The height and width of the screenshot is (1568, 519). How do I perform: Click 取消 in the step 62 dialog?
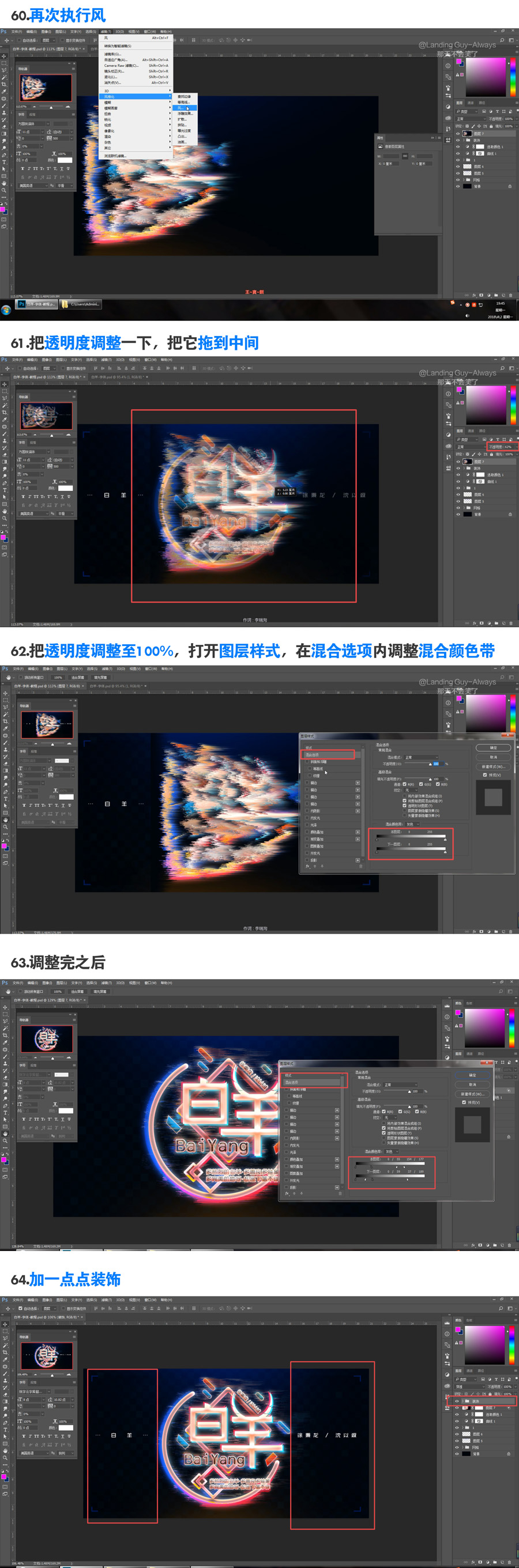coord(493,757)
